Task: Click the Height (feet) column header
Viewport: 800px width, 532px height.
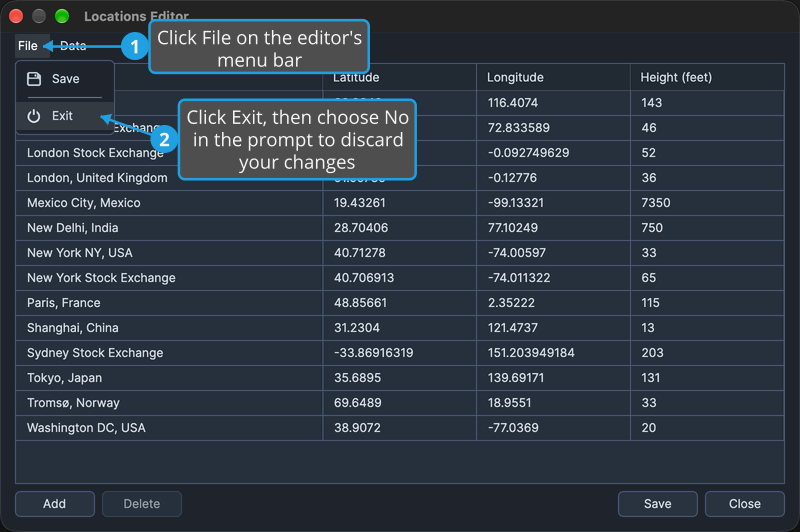Action: click(x=707, y=78)
